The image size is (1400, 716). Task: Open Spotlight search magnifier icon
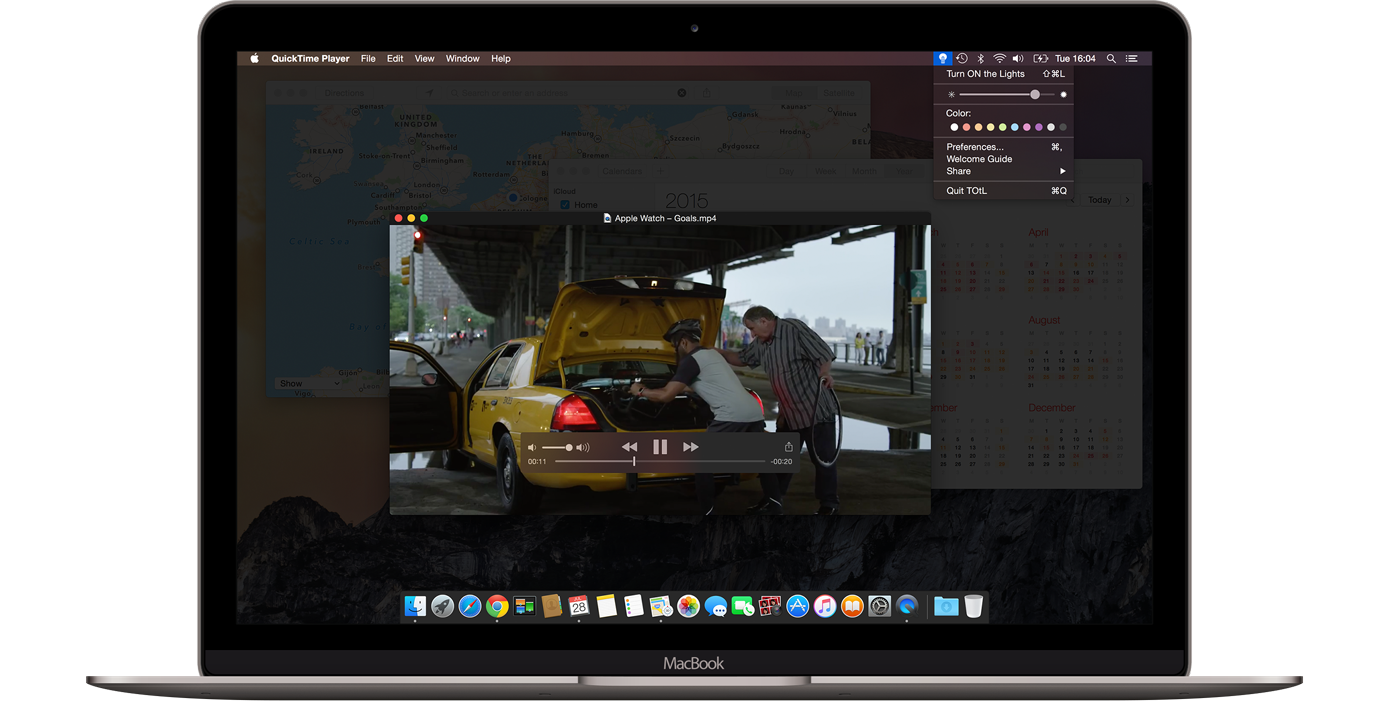coord(1111,59)
